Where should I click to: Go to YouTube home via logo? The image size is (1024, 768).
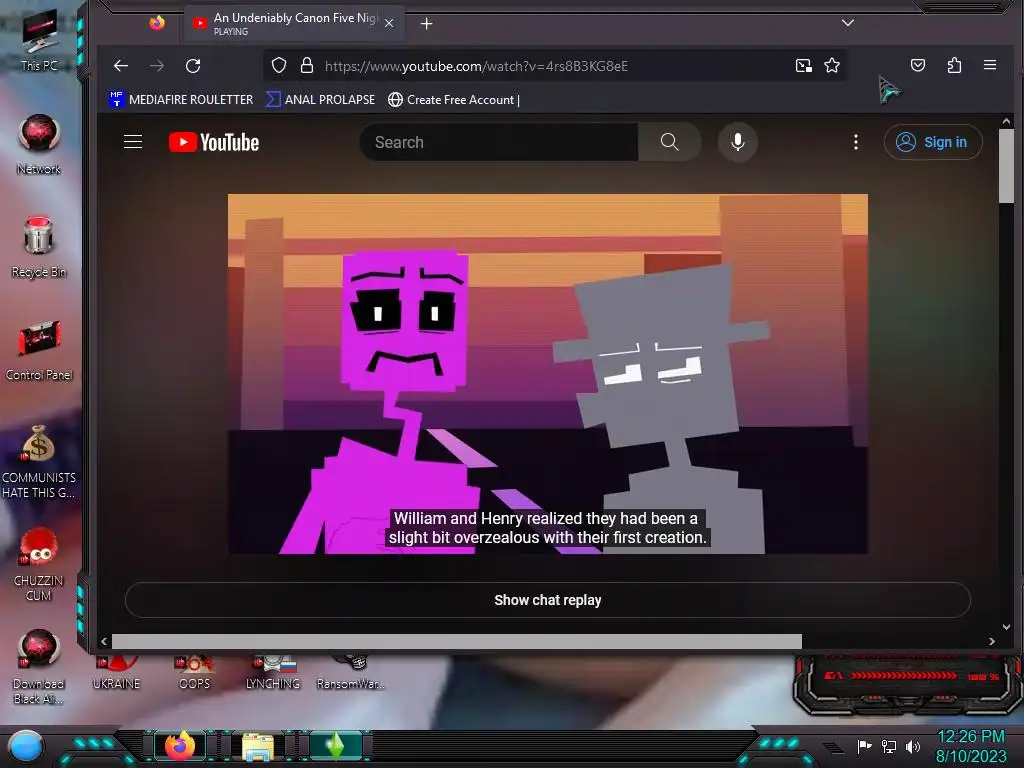click(x=214, y=142)
